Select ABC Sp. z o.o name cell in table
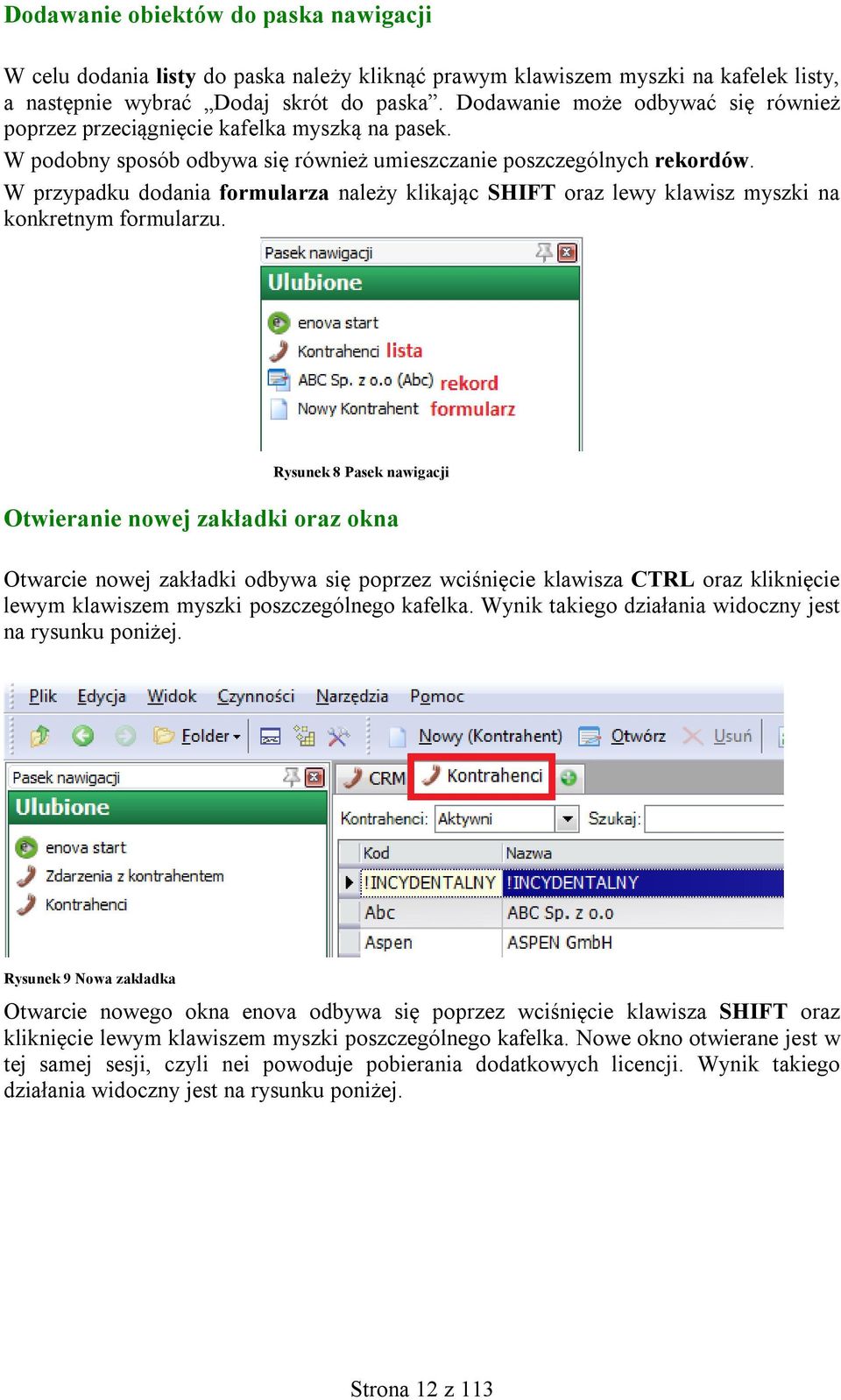 coord(643,913)
